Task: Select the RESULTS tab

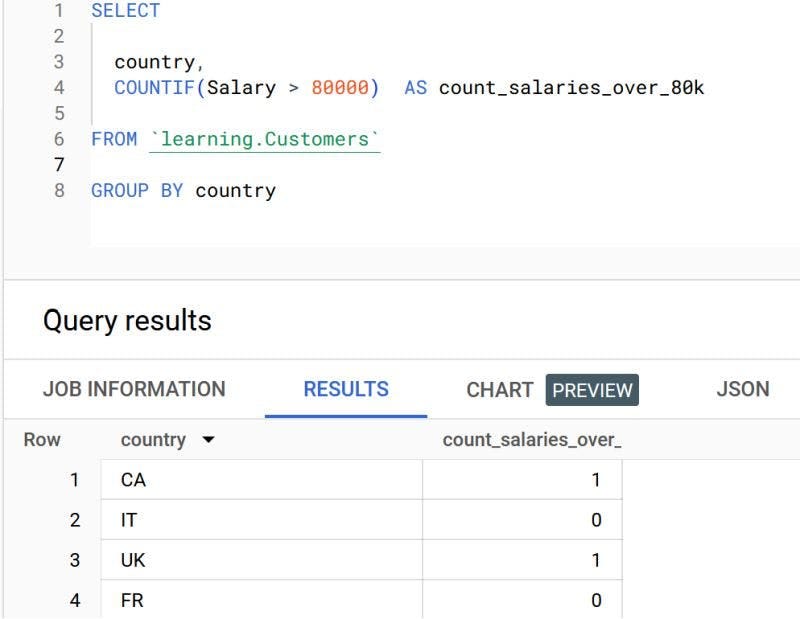Action: pos(345,389)
